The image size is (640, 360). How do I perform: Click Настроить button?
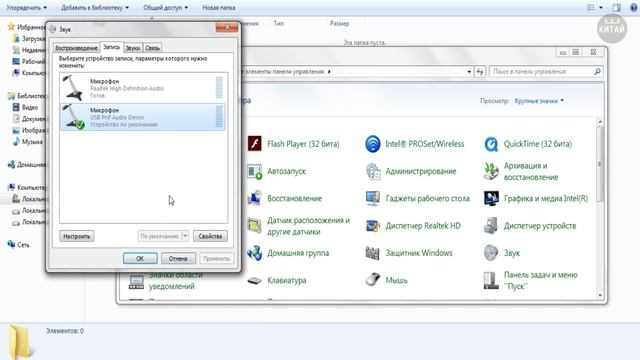(76, 236)
